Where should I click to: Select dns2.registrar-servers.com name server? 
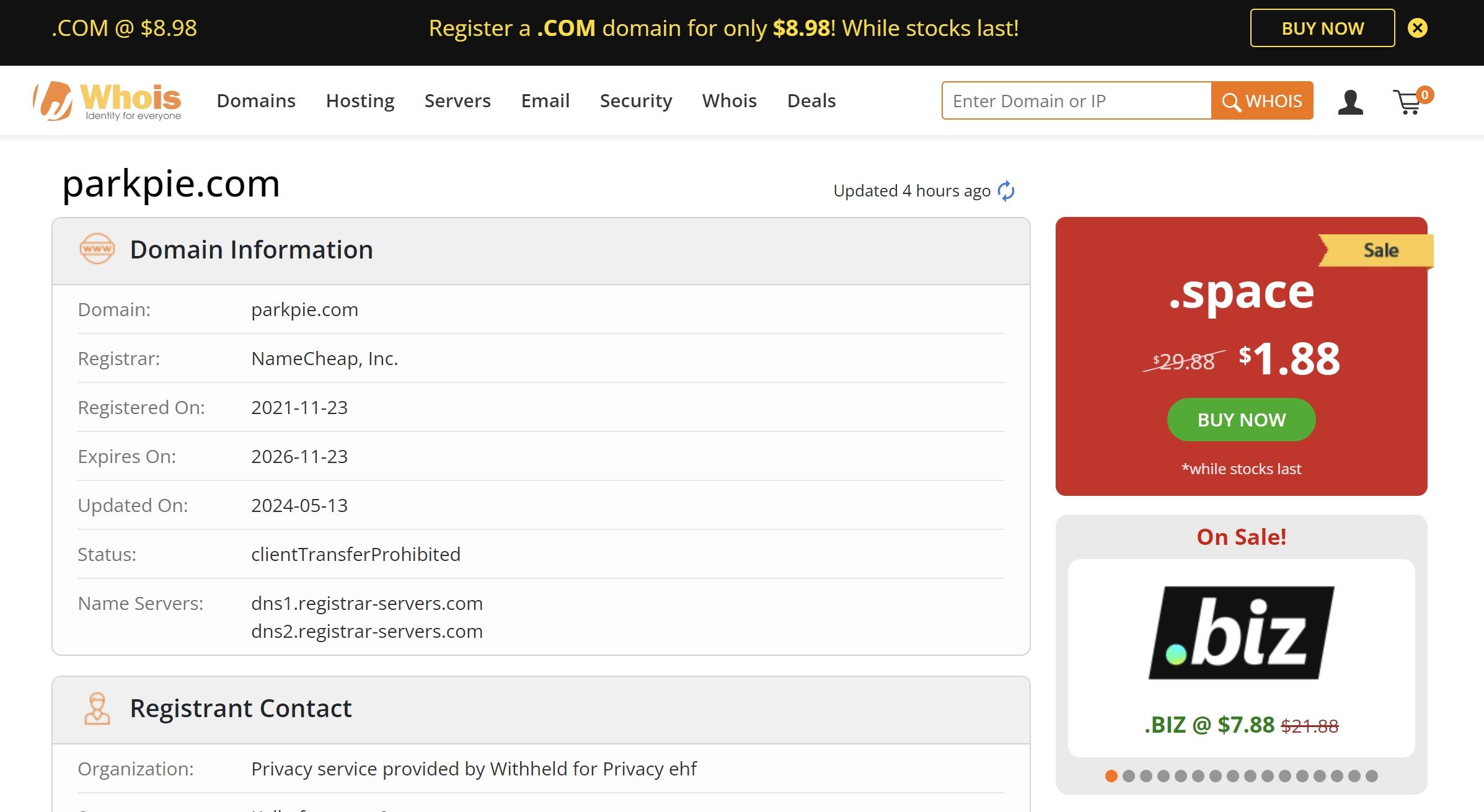point(367,631)
